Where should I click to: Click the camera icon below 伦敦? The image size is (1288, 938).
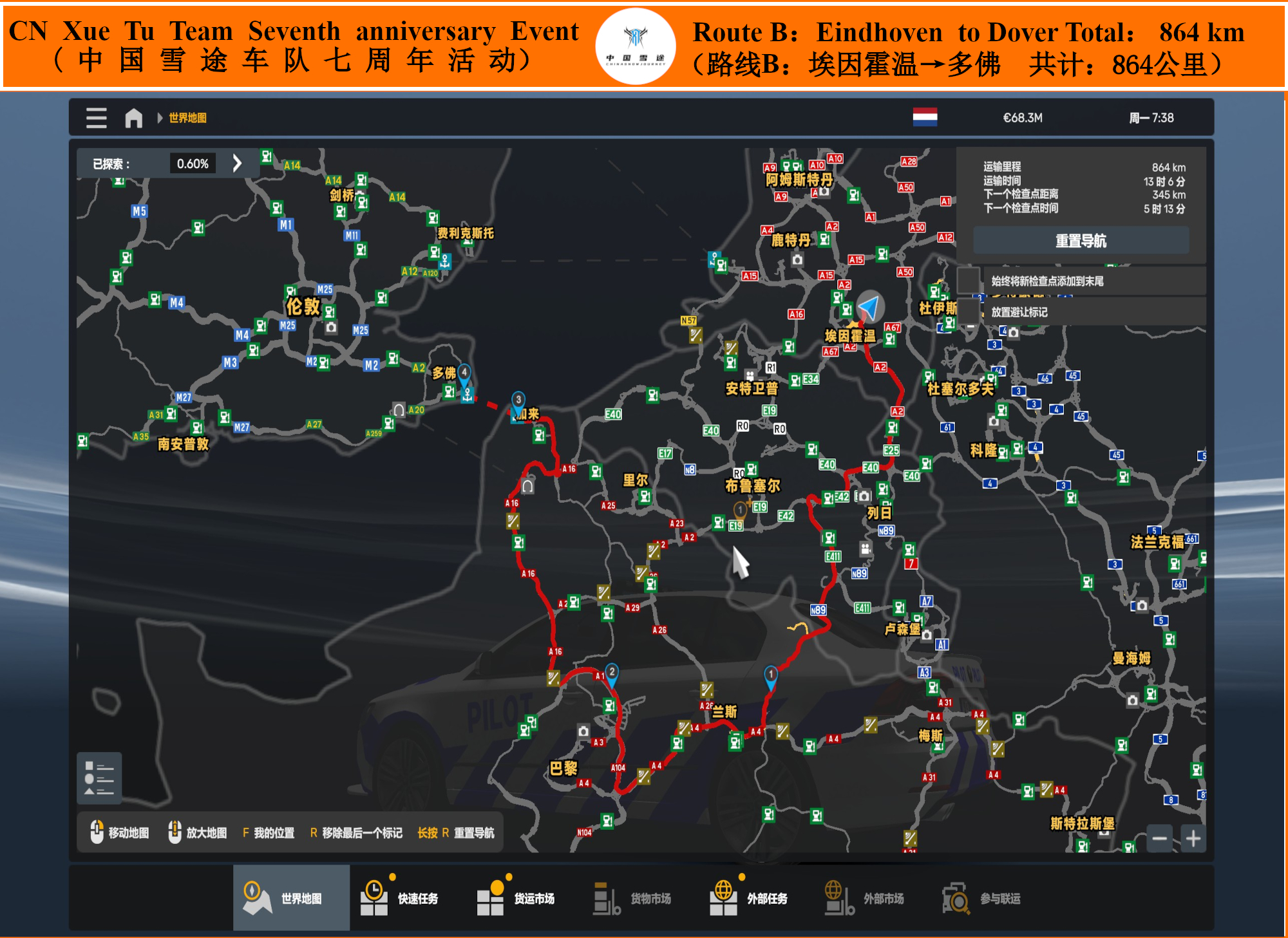tap(331, 328)
